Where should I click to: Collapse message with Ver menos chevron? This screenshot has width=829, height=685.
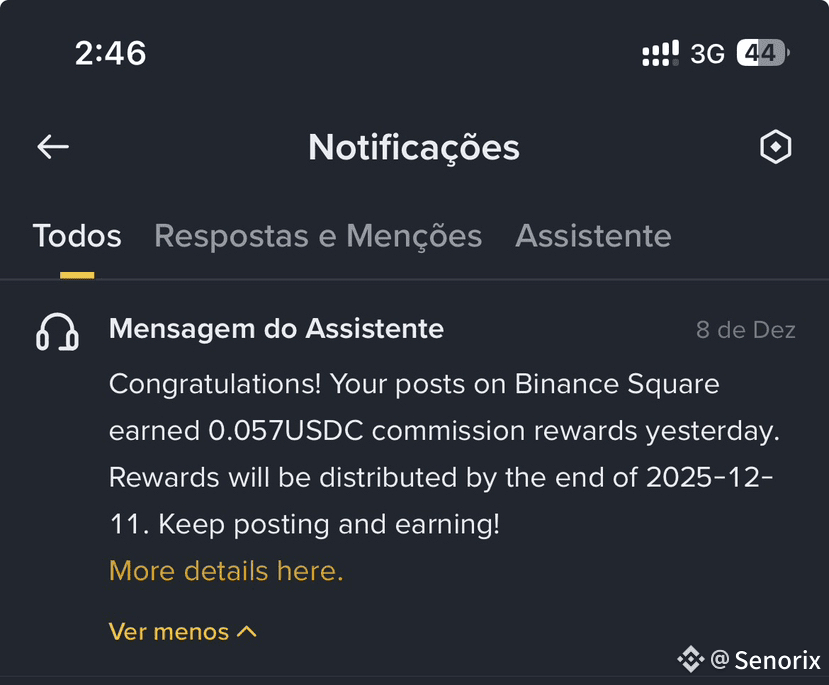(x=247, y=632)
